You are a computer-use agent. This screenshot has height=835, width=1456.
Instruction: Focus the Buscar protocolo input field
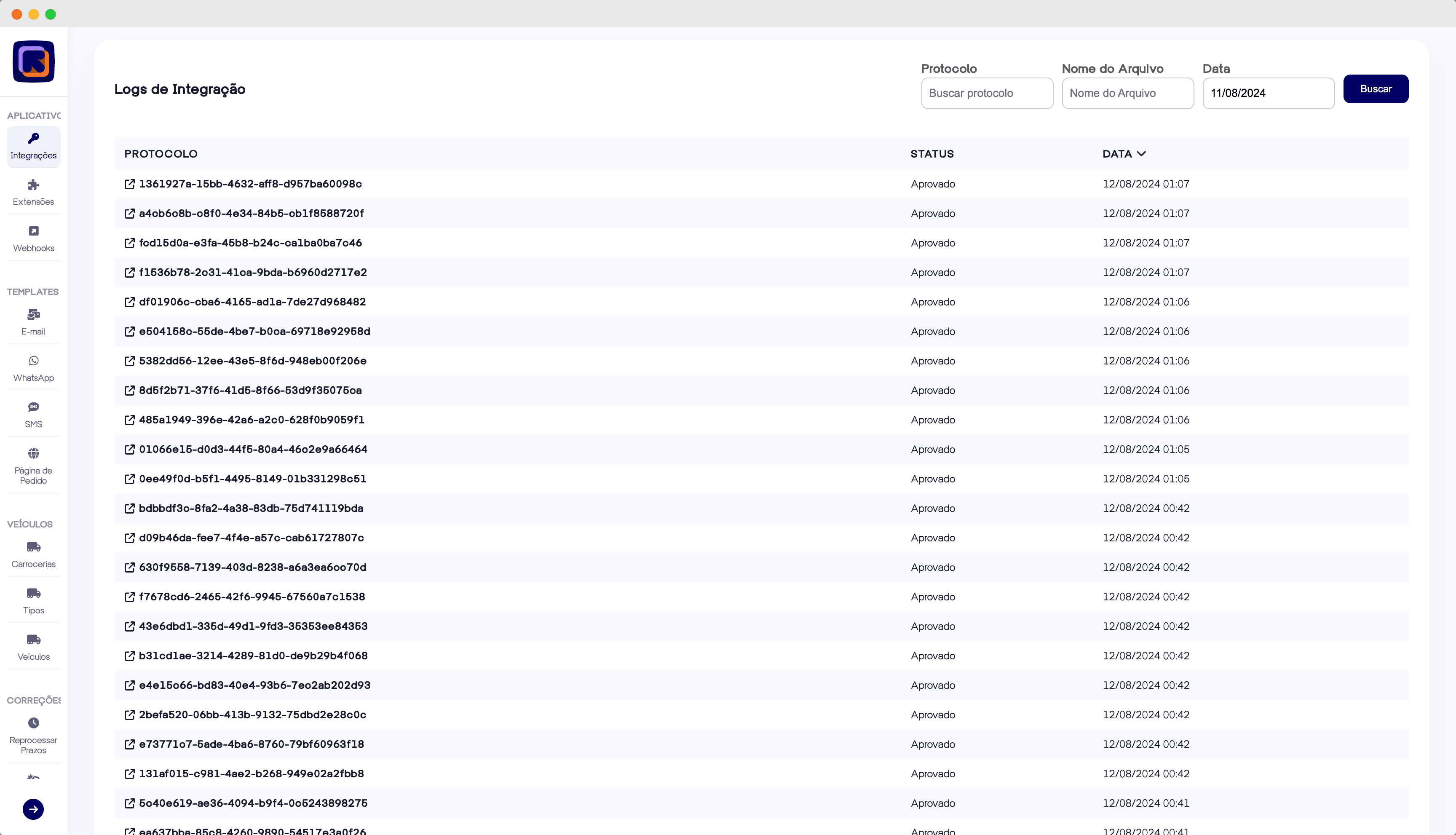coord(986,93)
